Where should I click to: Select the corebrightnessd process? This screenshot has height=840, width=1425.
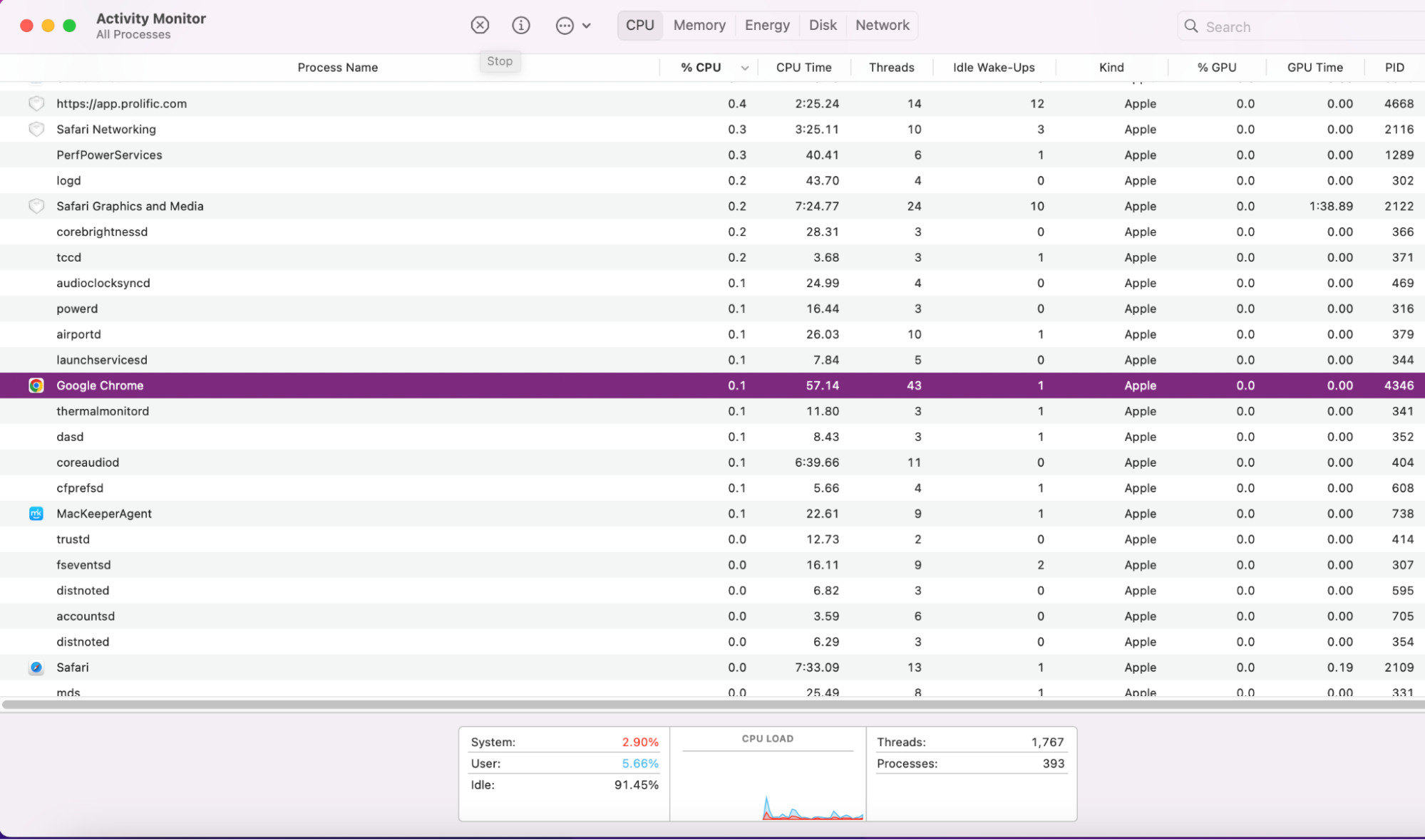(x=712, y=232)
